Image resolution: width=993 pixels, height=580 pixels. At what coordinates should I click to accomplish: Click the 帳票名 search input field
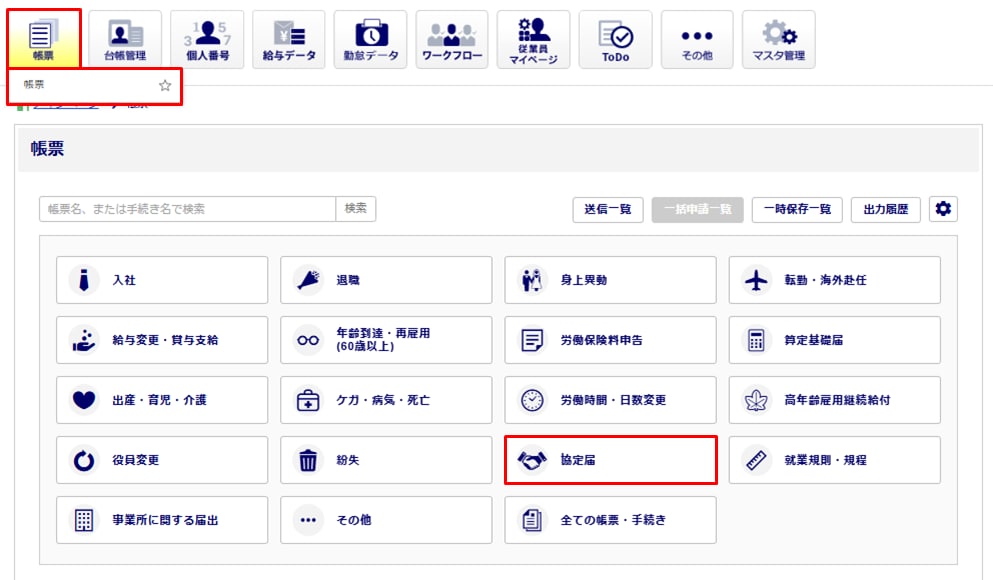[187, 209]
